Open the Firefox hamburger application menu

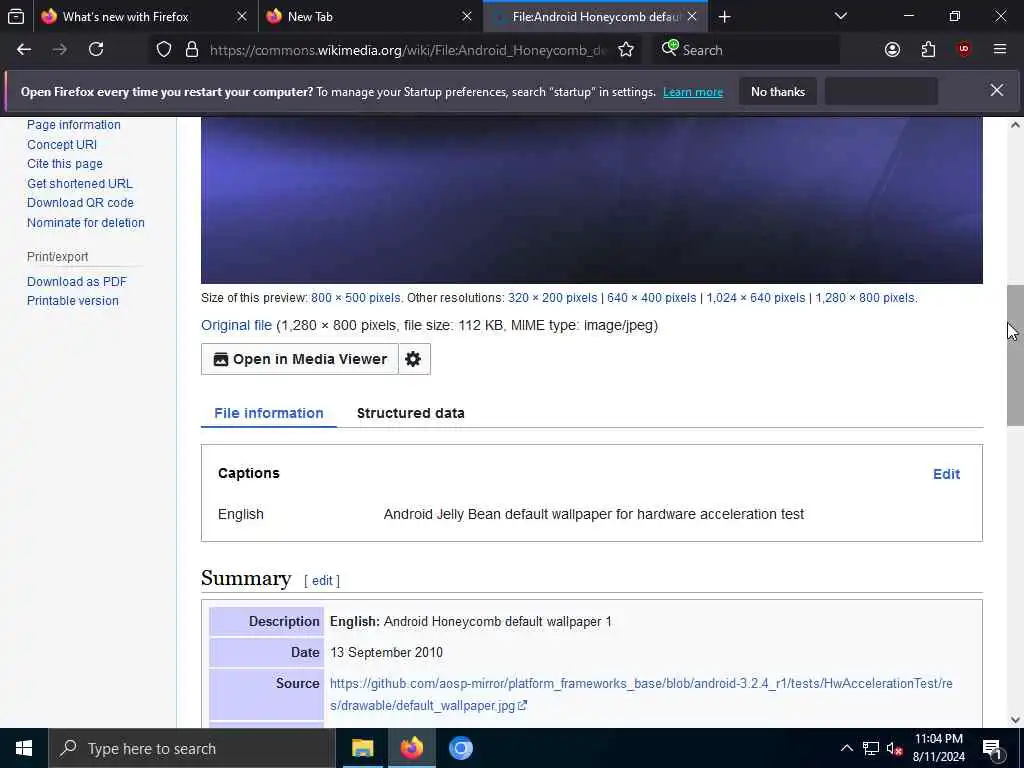coord(1000,50)
